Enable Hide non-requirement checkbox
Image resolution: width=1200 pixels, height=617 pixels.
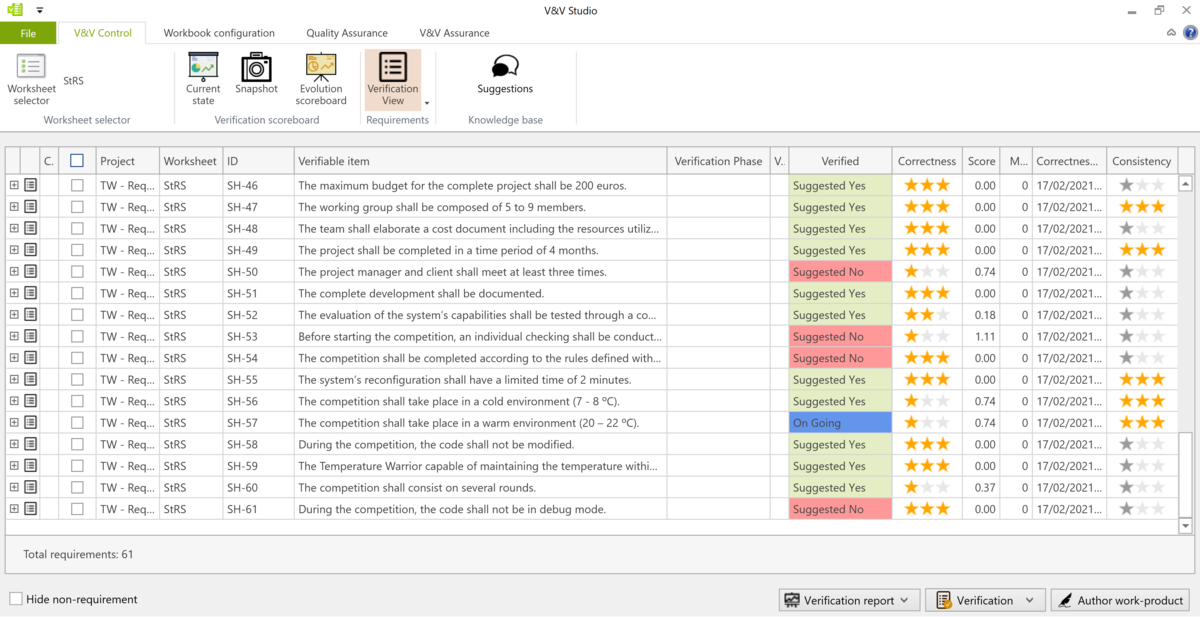[16, 599]
